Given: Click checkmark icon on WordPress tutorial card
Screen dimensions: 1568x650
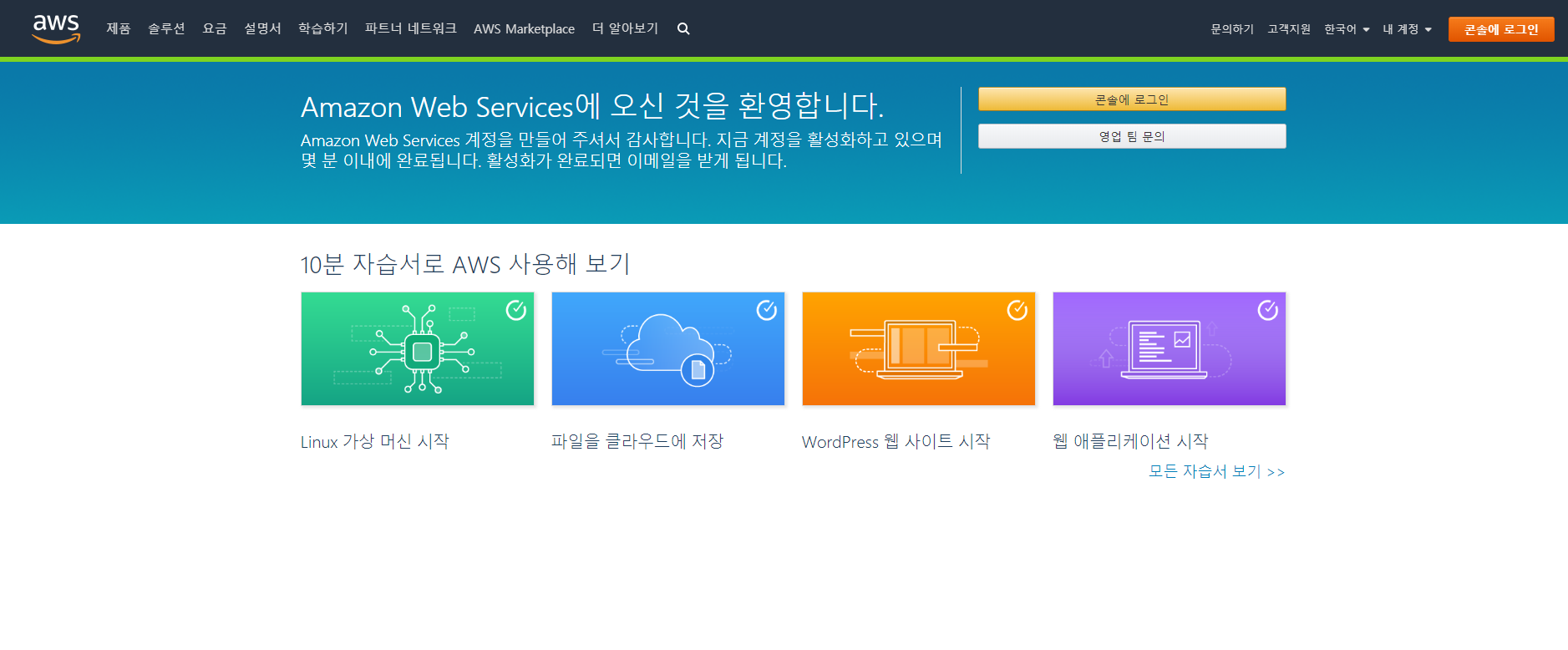Looking at the screenshot, I should [x=1017, y=310].
